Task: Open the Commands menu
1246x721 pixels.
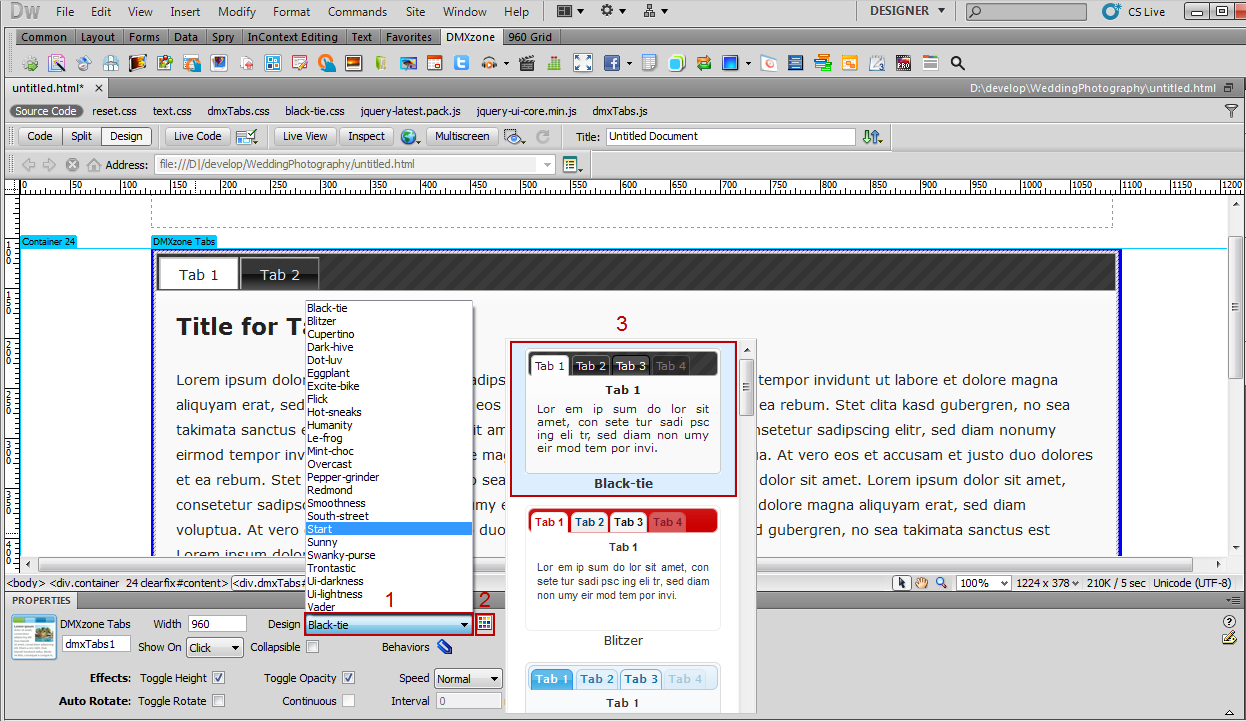Action: pyautogui.click(x=357, y=12)
